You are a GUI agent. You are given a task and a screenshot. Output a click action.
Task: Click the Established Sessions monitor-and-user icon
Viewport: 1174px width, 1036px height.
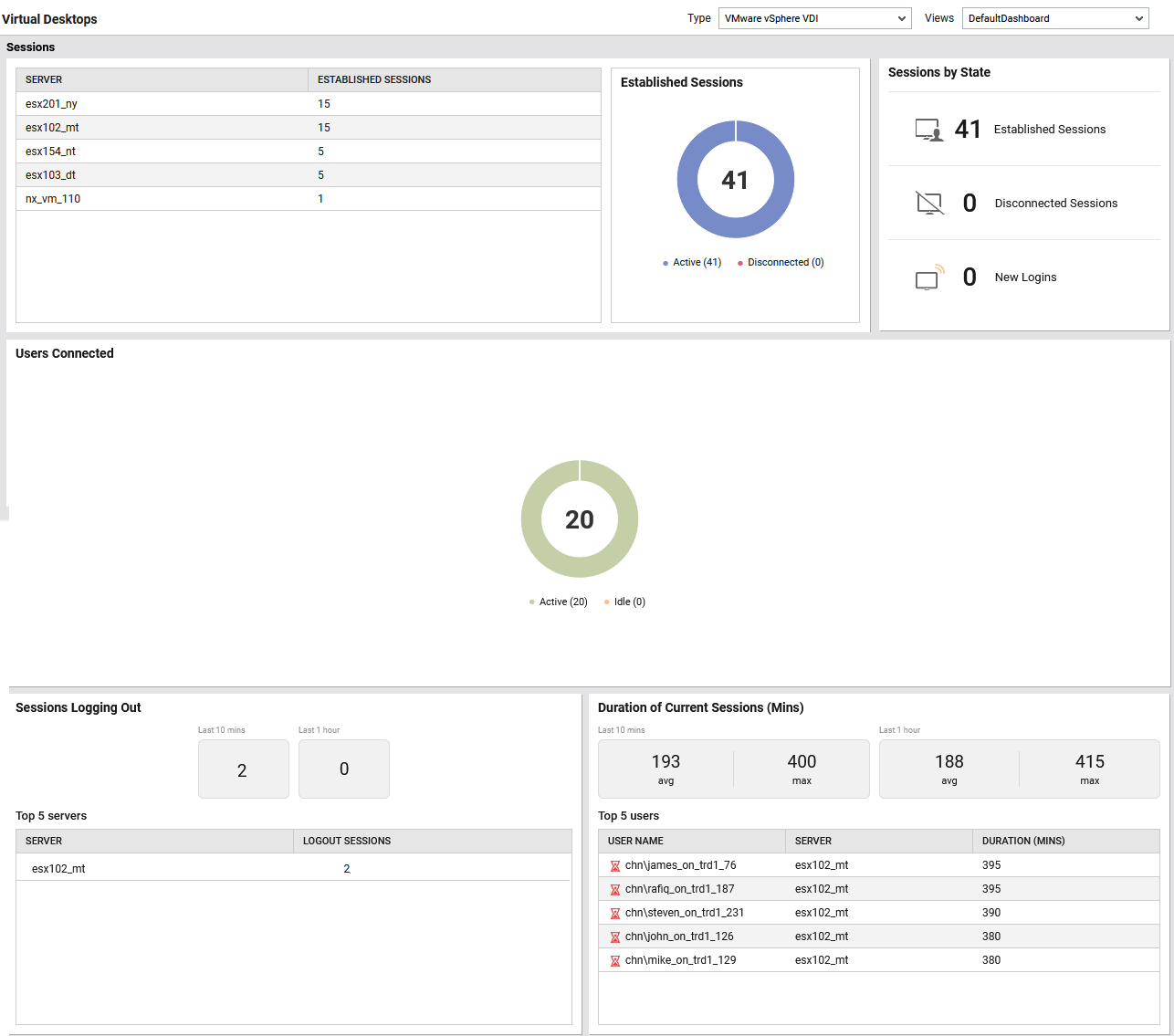(x=928, y=129)
